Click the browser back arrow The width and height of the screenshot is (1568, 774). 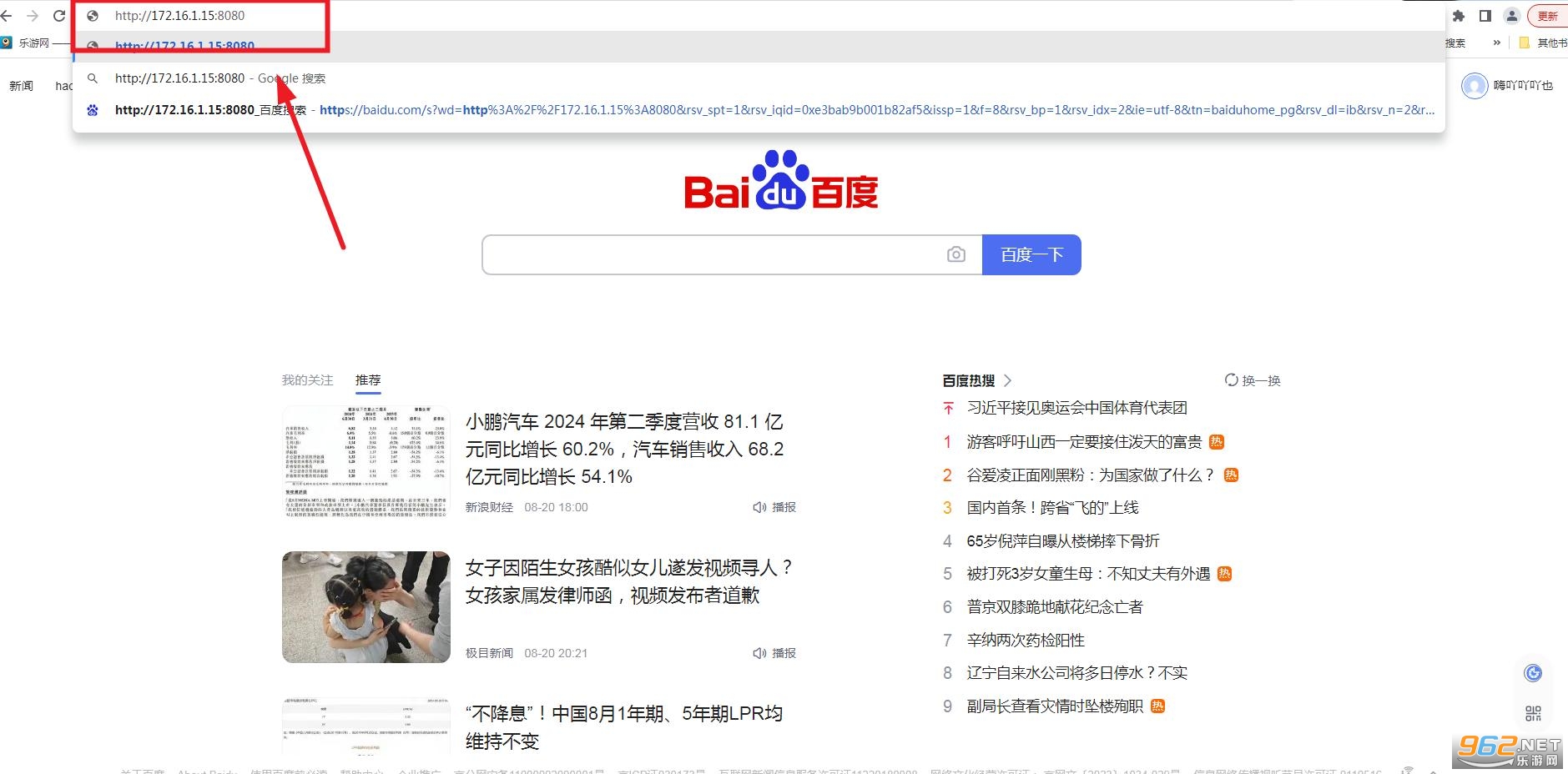click(x=7, y=16)
